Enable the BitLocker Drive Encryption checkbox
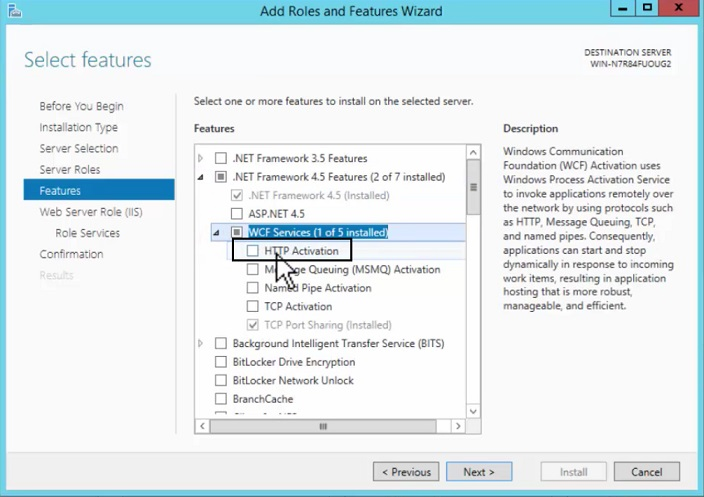Viewport: 704px width, 497px height. coord(220,362)
